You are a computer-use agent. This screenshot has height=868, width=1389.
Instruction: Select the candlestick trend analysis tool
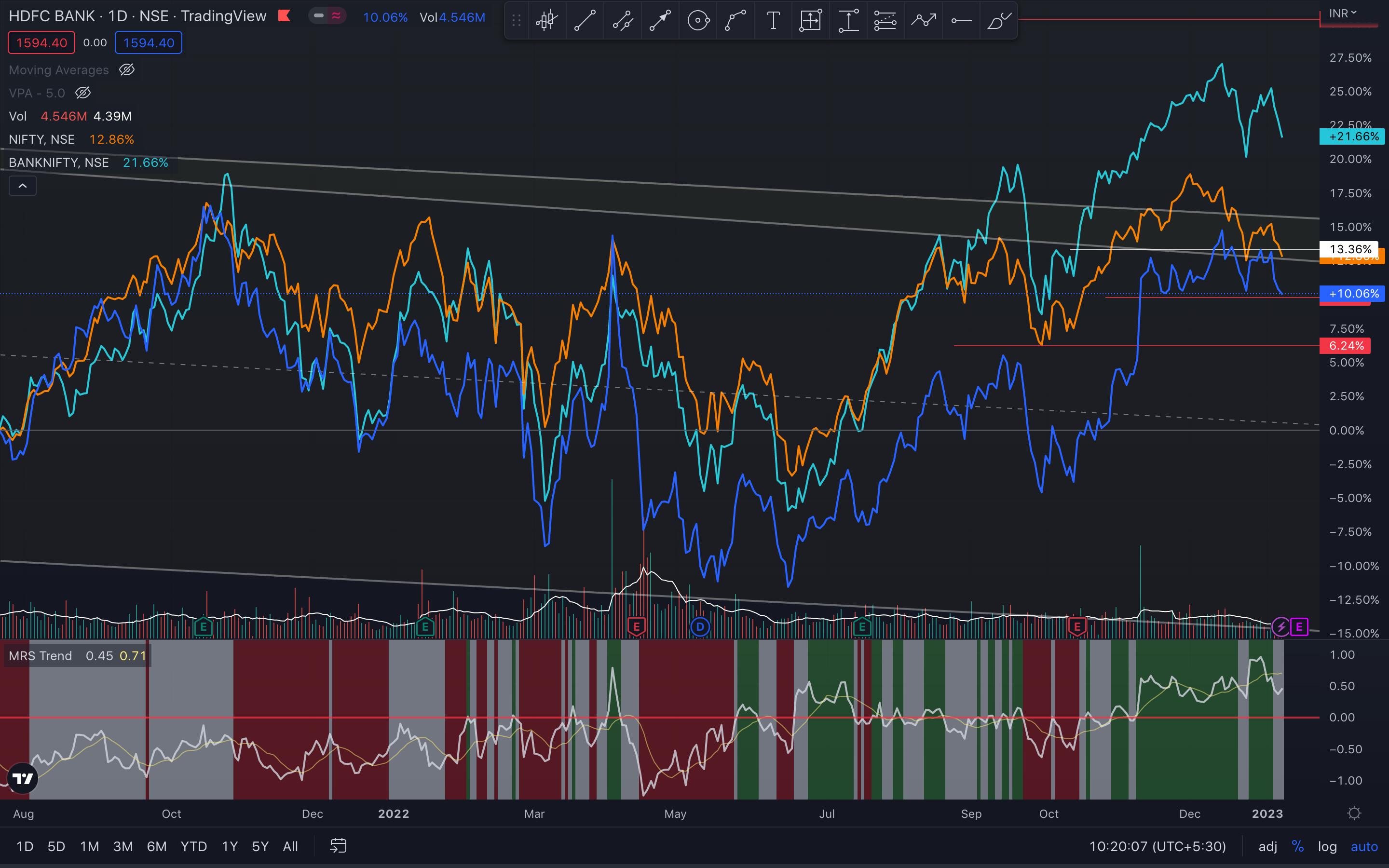(x=546, y=21)
